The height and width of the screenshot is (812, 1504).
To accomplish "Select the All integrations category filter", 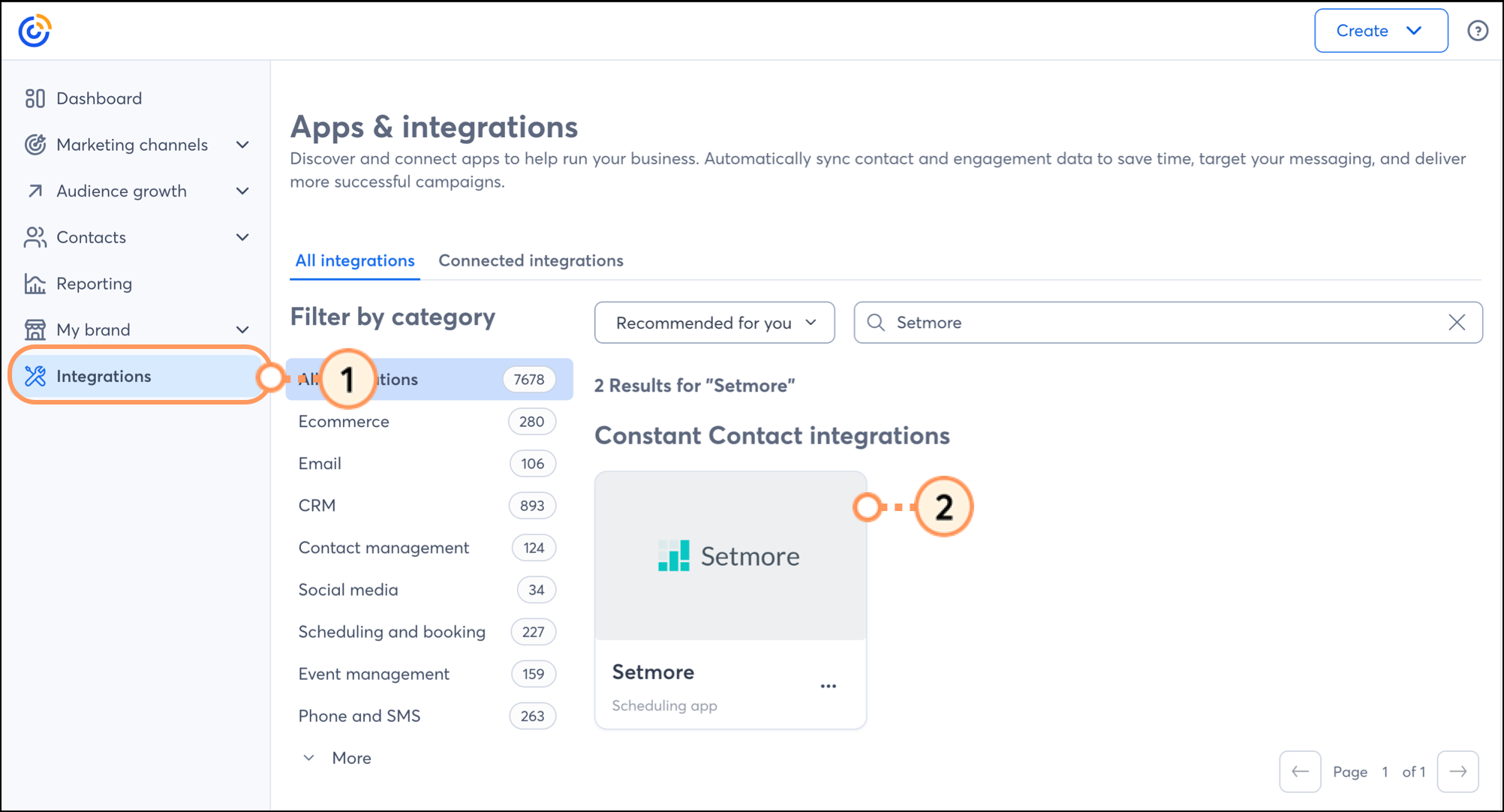I will [429, 379].
